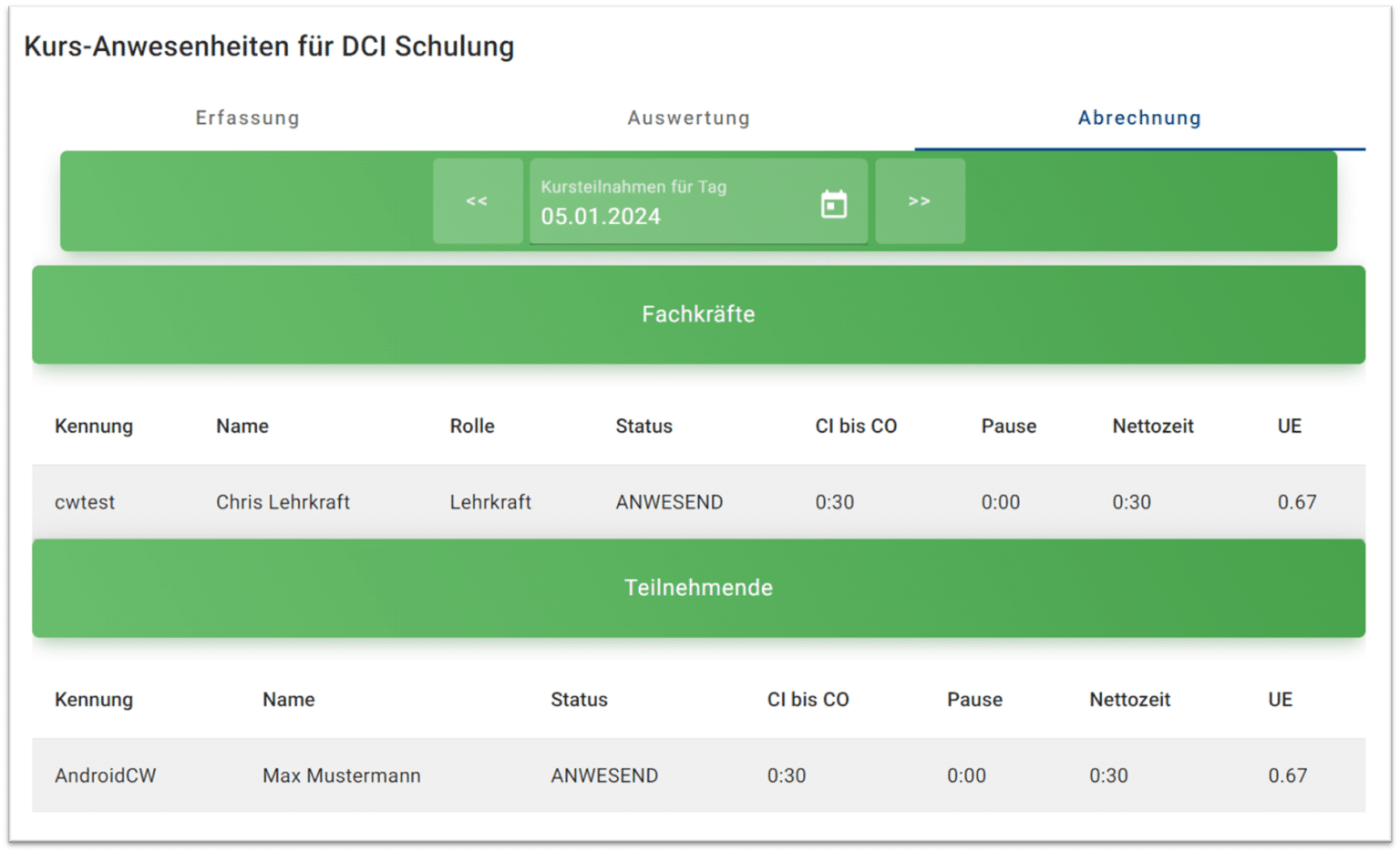Click the Name column header in Fachkräfte table

[x=242, y=426]
